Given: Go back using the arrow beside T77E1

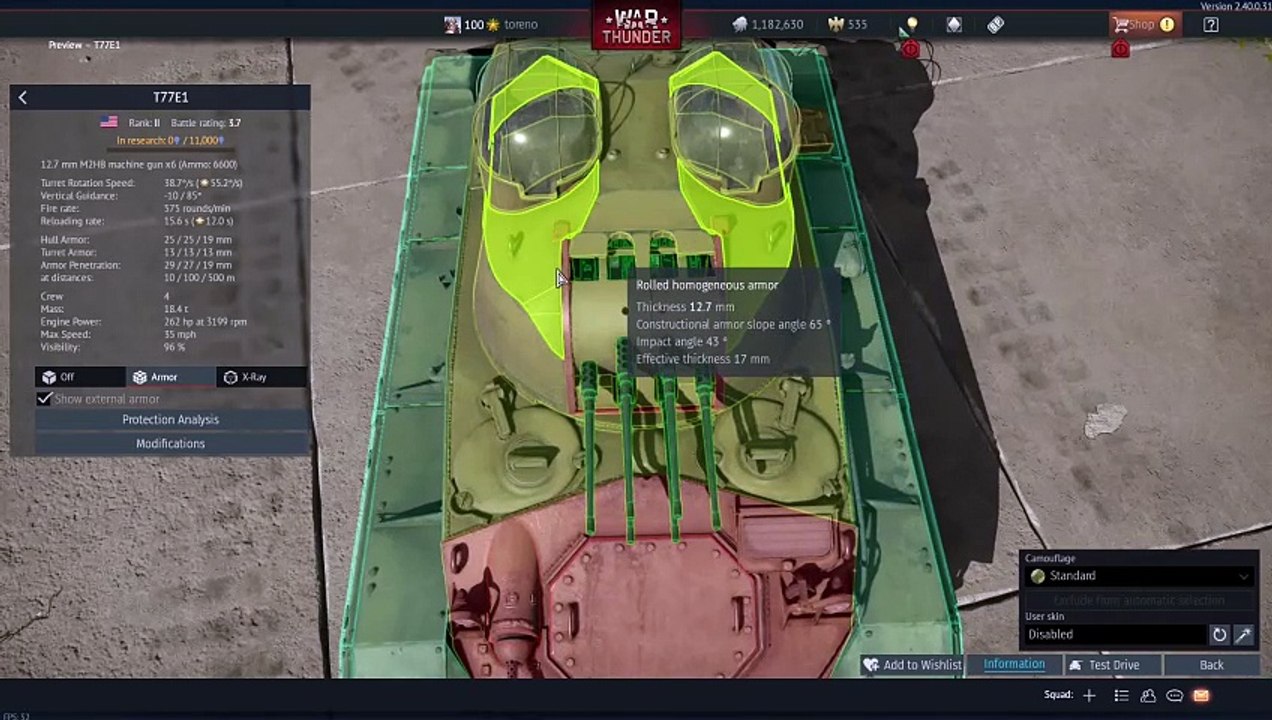Looking at the screenshot, I should coord(22,97).
